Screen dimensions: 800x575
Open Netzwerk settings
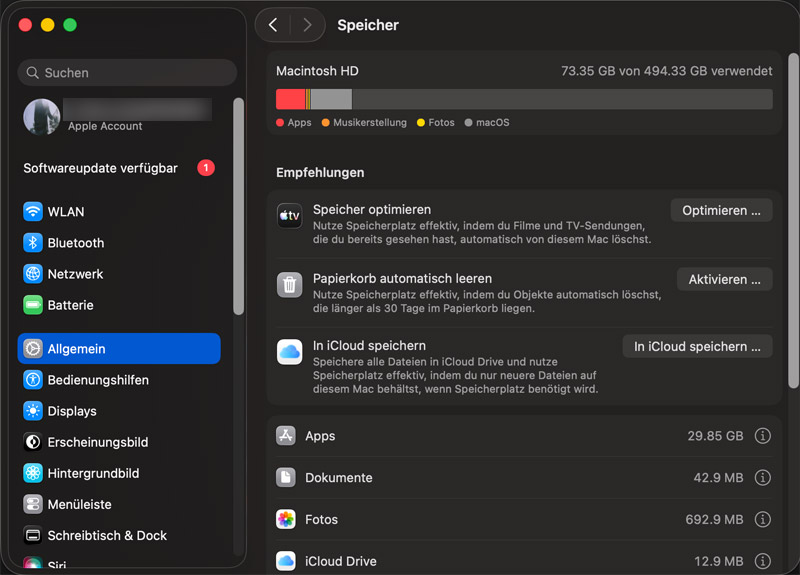[x=119, y=273]
